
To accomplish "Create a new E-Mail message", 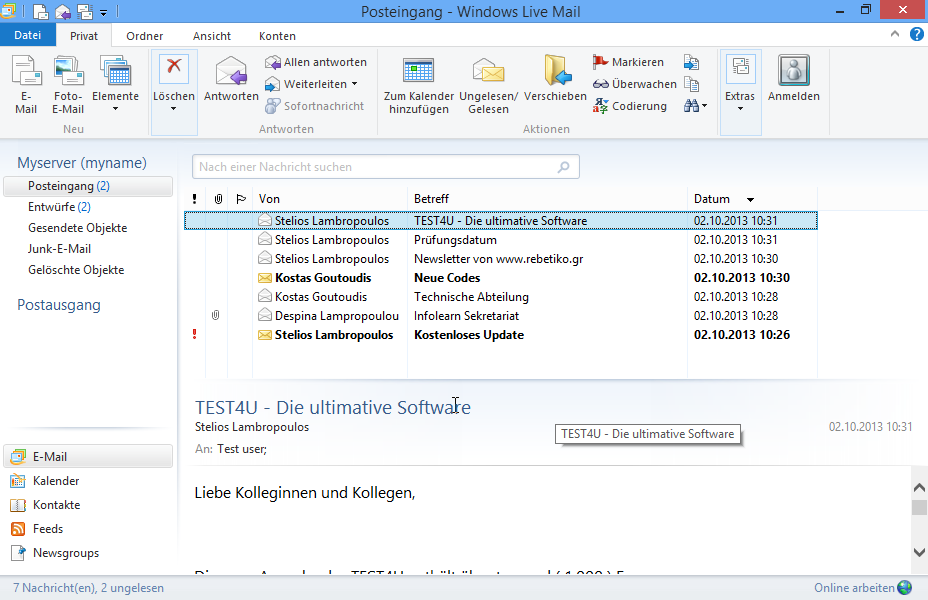I will point(26,85).
